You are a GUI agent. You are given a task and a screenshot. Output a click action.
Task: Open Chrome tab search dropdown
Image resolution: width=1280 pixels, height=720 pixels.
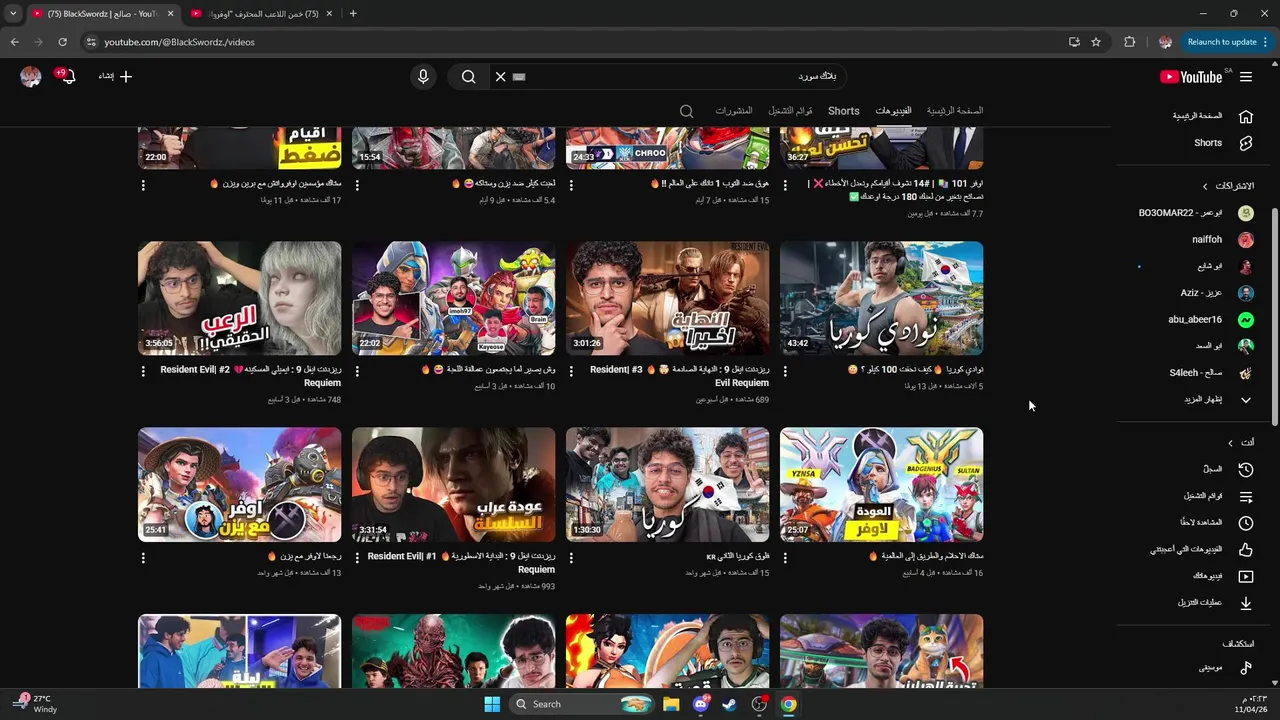tap(13, 14)
